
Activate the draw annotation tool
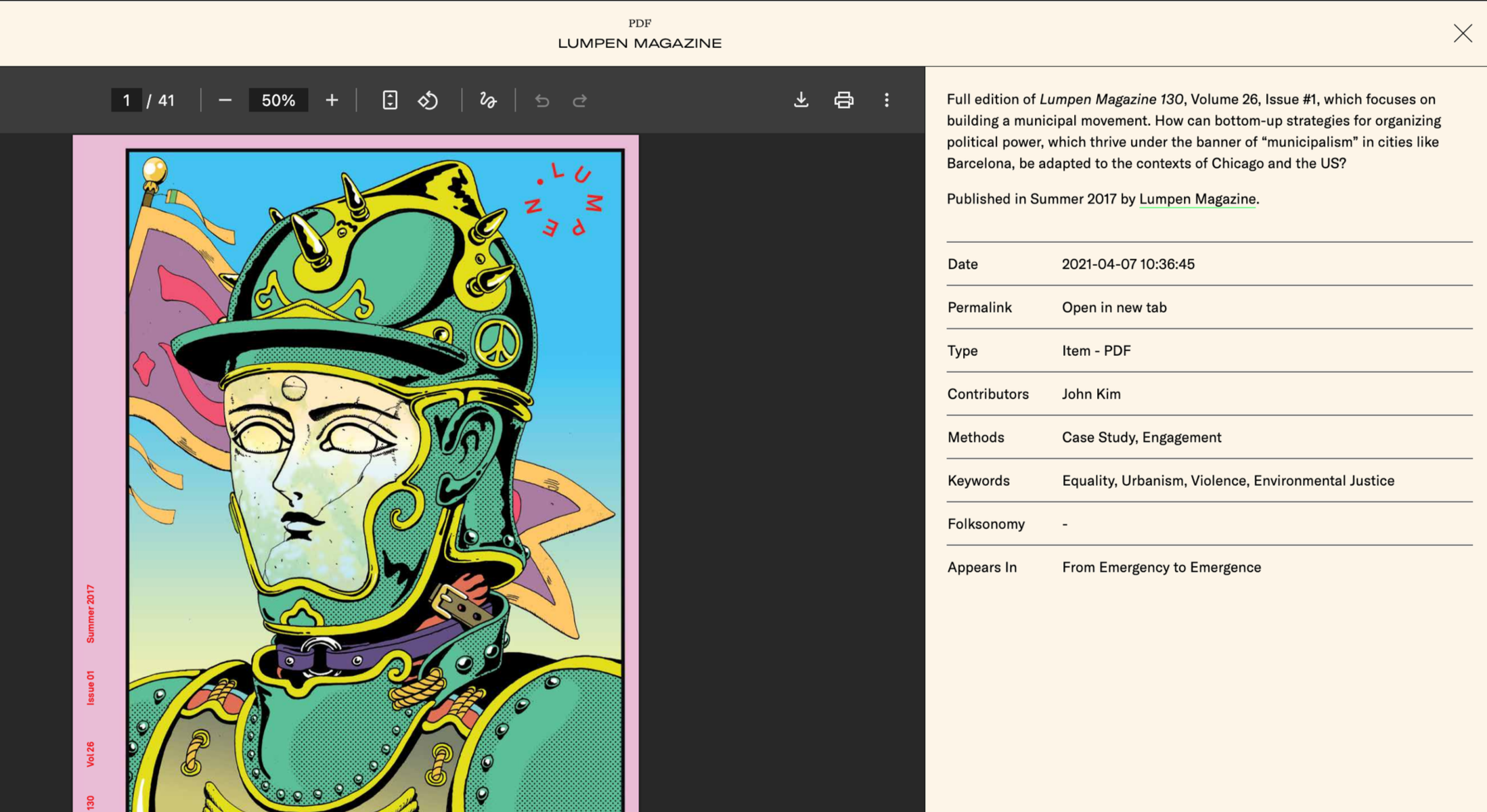(x=488, y=100)
